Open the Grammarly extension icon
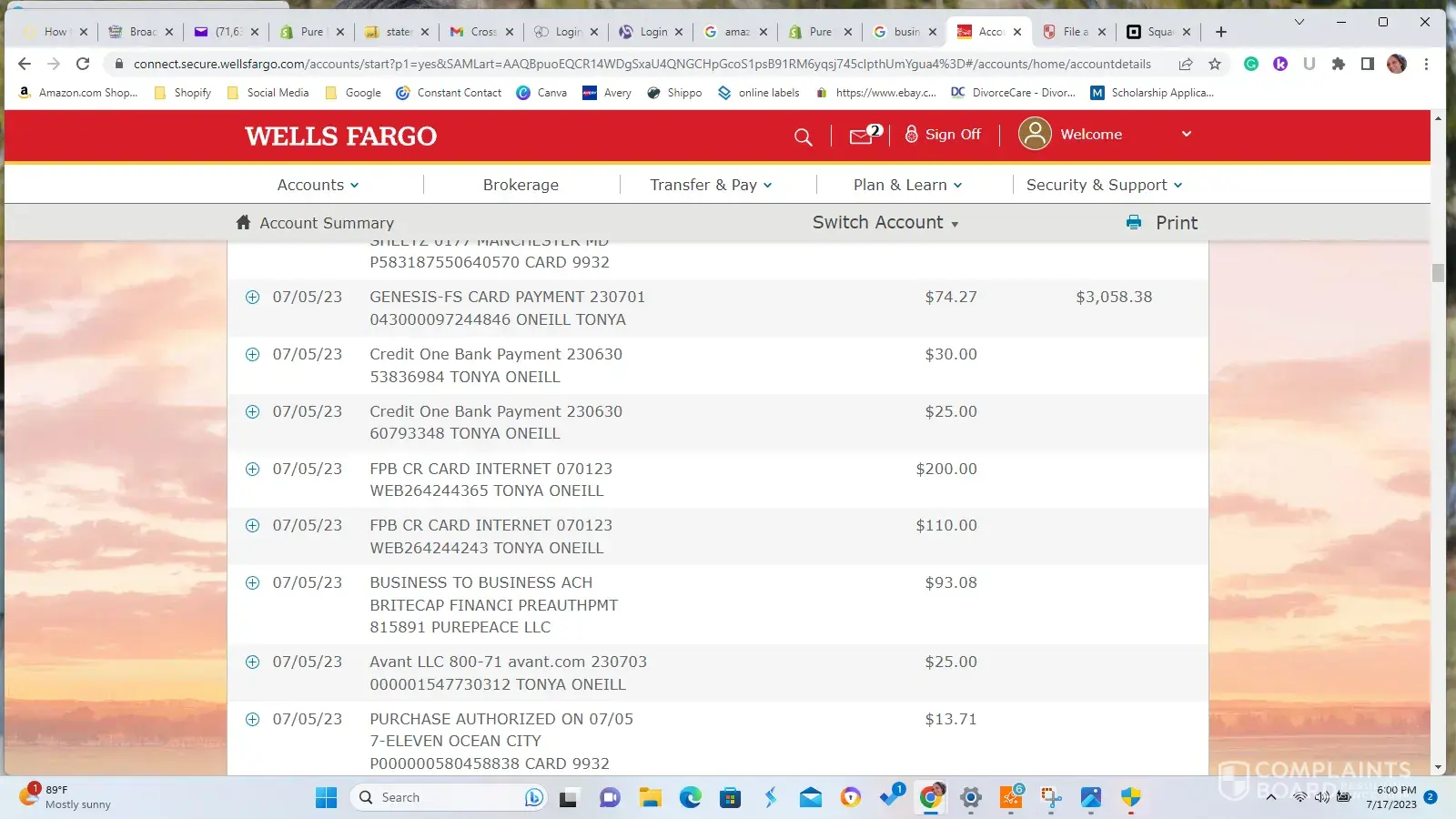This screenshot has height=819, width=1456. pyautogui.click(x=1251, y=64)
